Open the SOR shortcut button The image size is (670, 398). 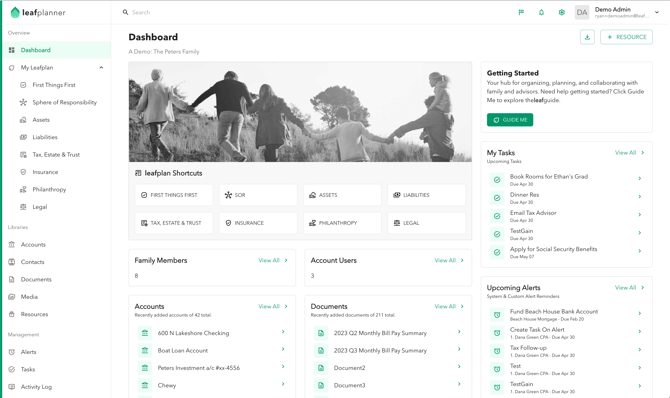coord(258,195)
